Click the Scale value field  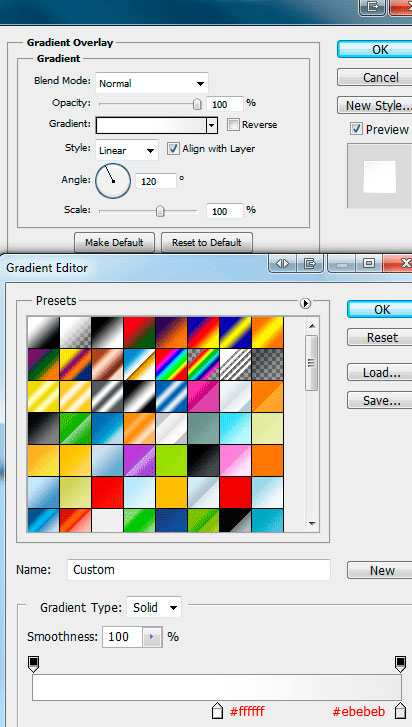tap(225, 211)
